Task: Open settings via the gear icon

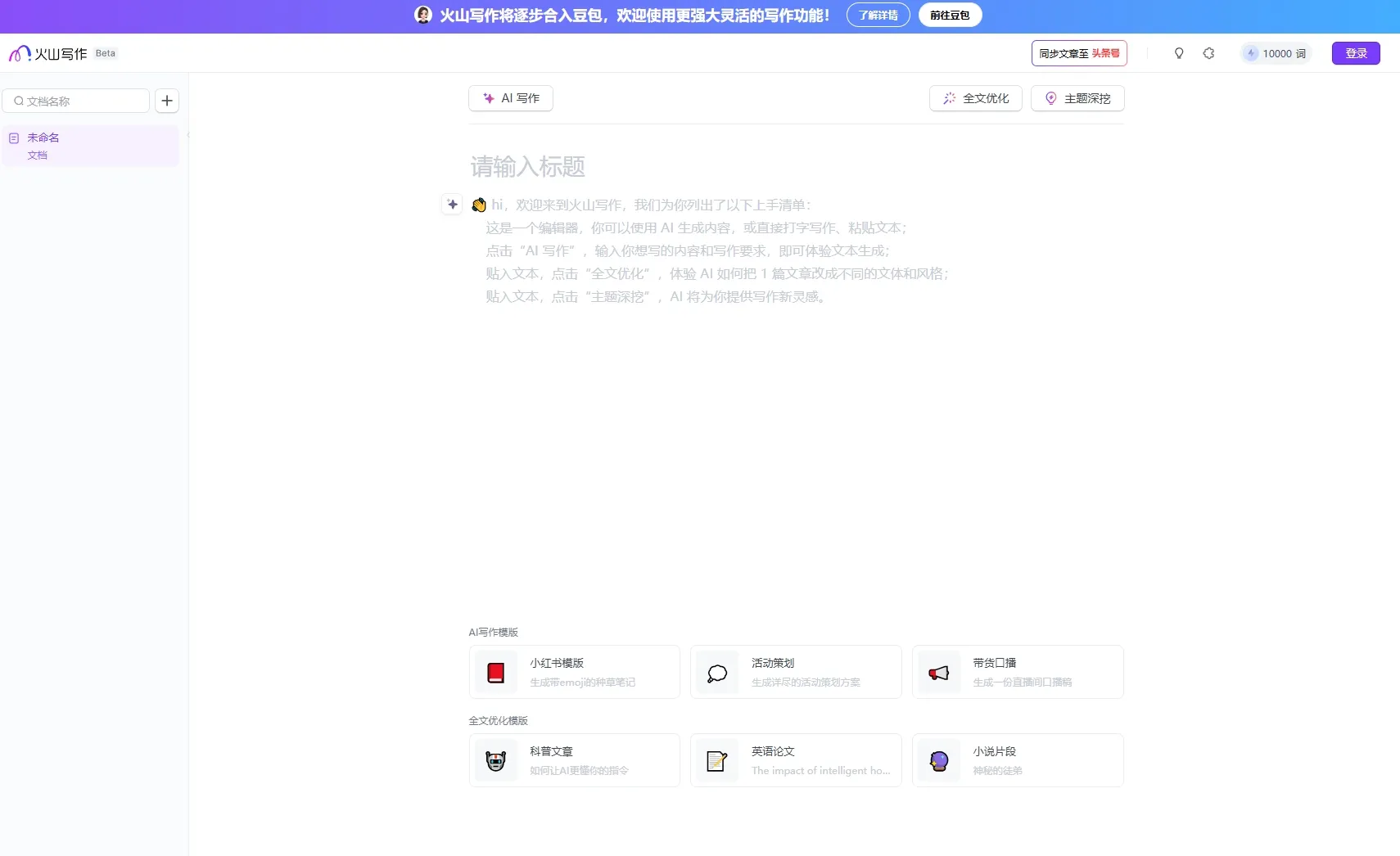Action: [x=1209, y=52]
